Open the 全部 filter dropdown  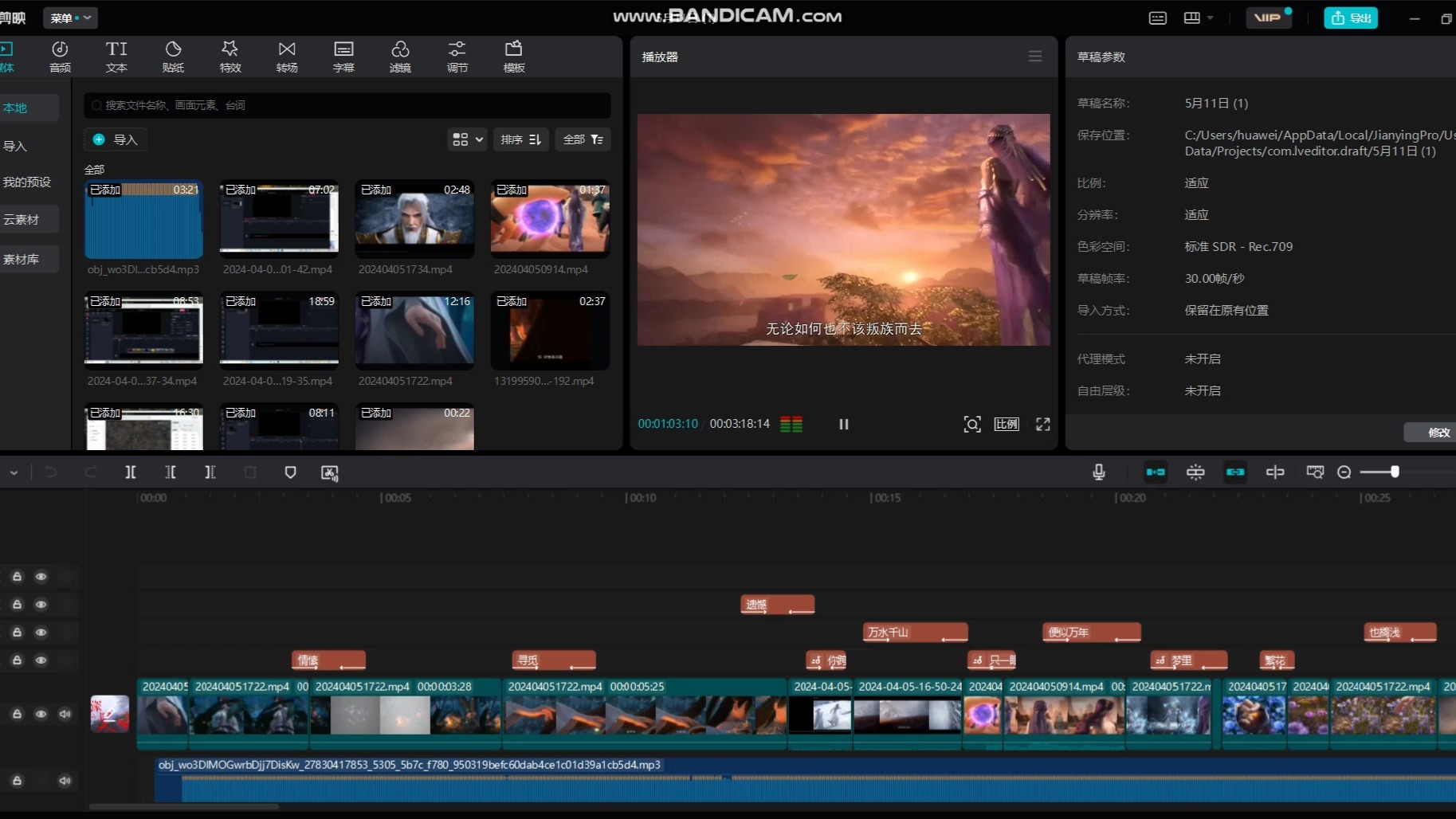pos(583,139)
